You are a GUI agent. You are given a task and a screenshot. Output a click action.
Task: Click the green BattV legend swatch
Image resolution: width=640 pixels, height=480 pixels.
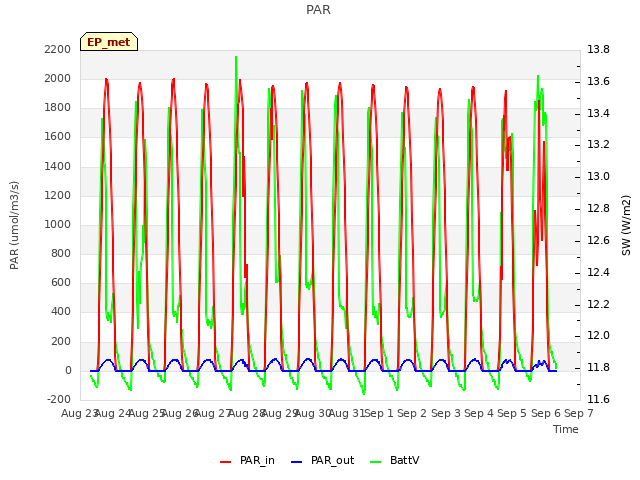[375, 462]
